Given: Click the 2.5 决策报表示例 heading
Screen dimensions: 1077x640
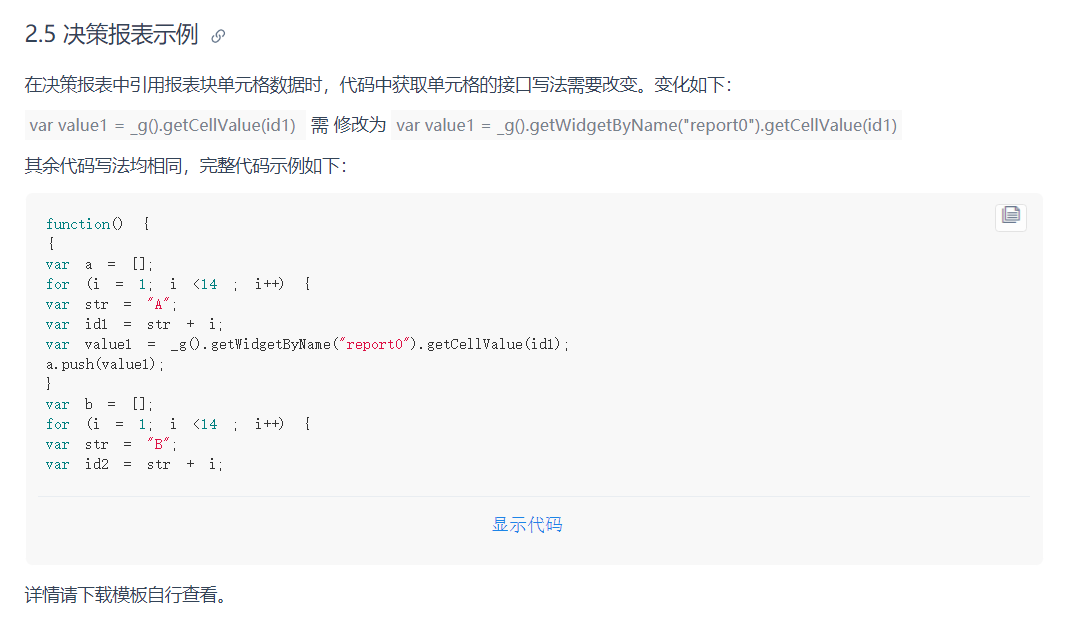Looking at the screenshot, I should (x=111, y=34).
